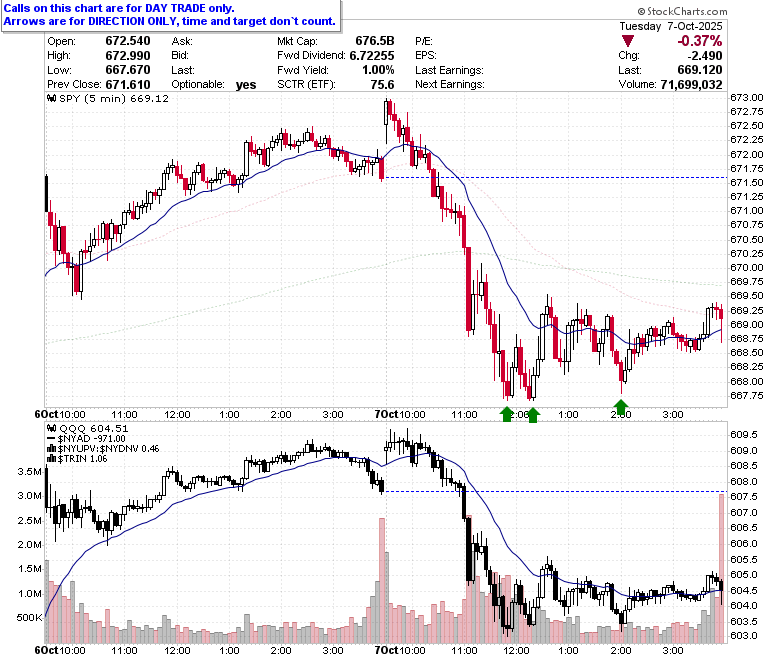Click the red down triangle beside -0.37%
Image resolution: width=780 pixels, height=659 pixels.
(x=627, y=41)
